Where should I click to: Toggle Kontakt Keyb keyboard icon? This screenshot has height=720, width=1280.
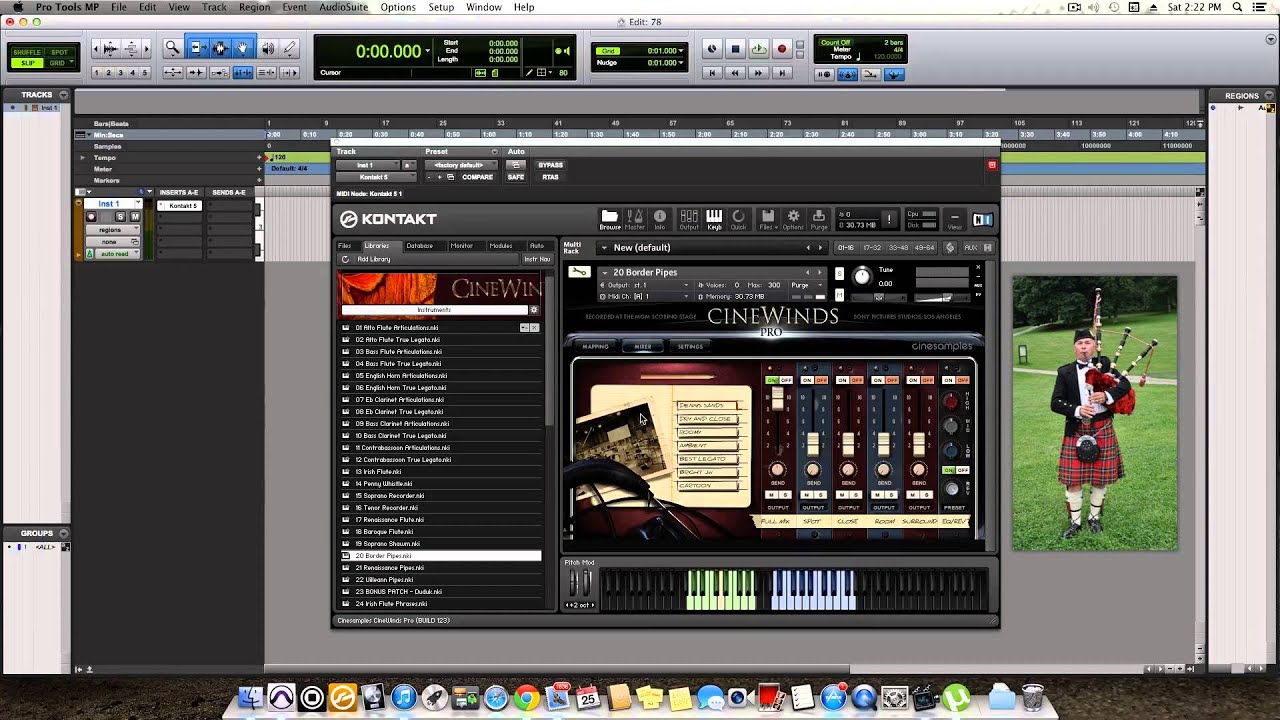click(x=714, y=219)
